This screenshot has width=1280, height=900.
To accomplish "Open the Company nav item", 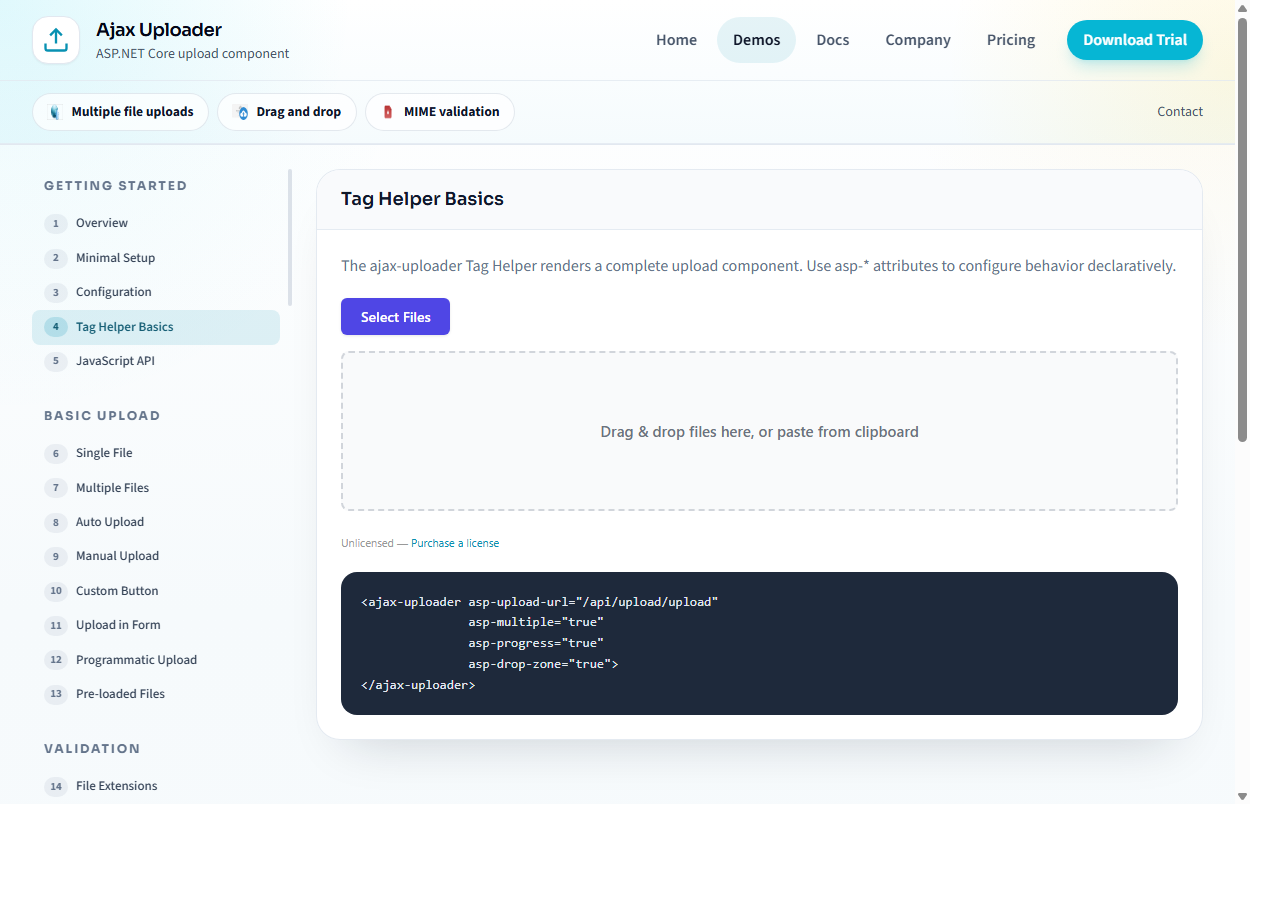I will point(918,40).
